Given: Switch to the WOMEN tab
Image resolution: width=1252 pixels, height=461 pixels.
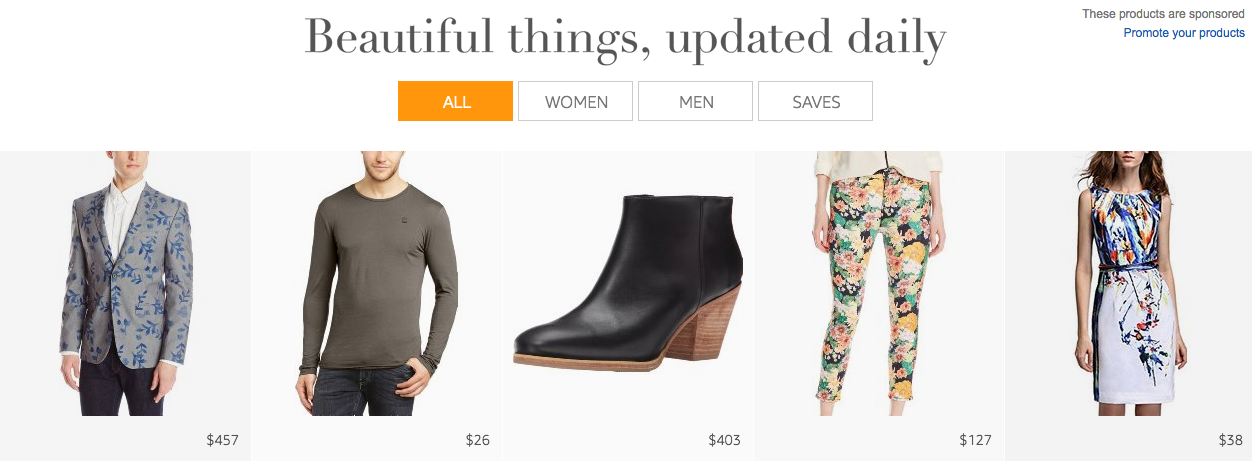Looking at the screenshot, I should click(576, 101).
